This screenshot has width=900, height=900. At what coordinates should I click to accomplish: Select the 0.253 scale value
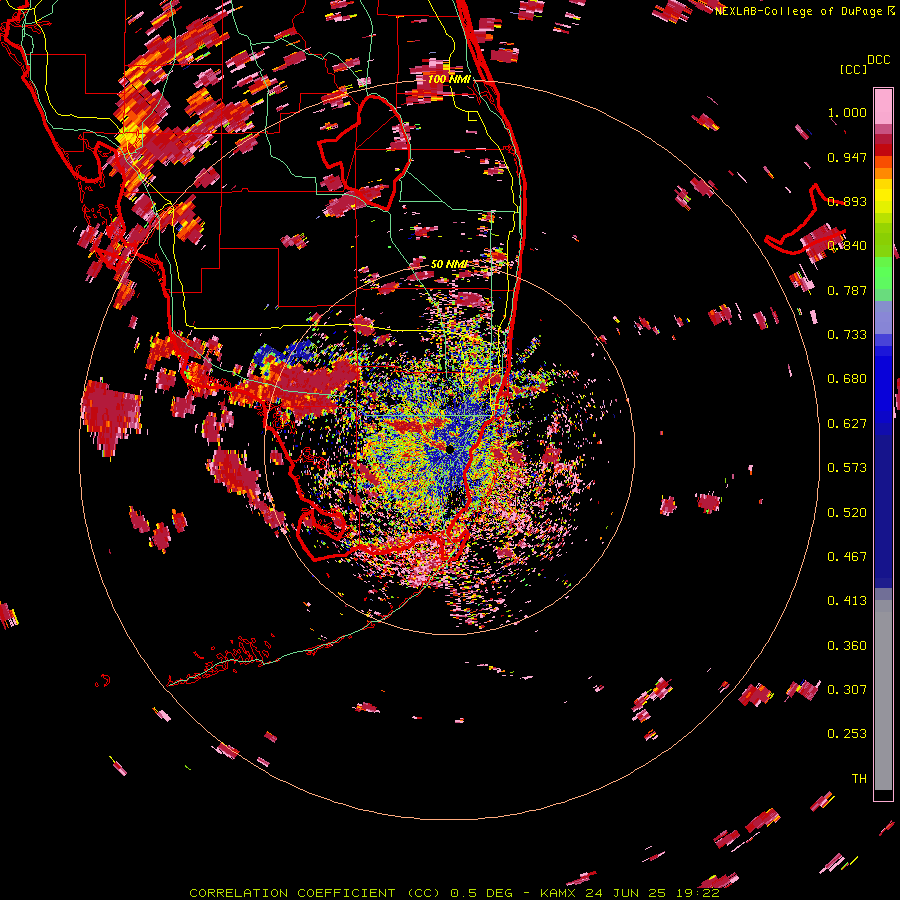click(x=847, y=734)
